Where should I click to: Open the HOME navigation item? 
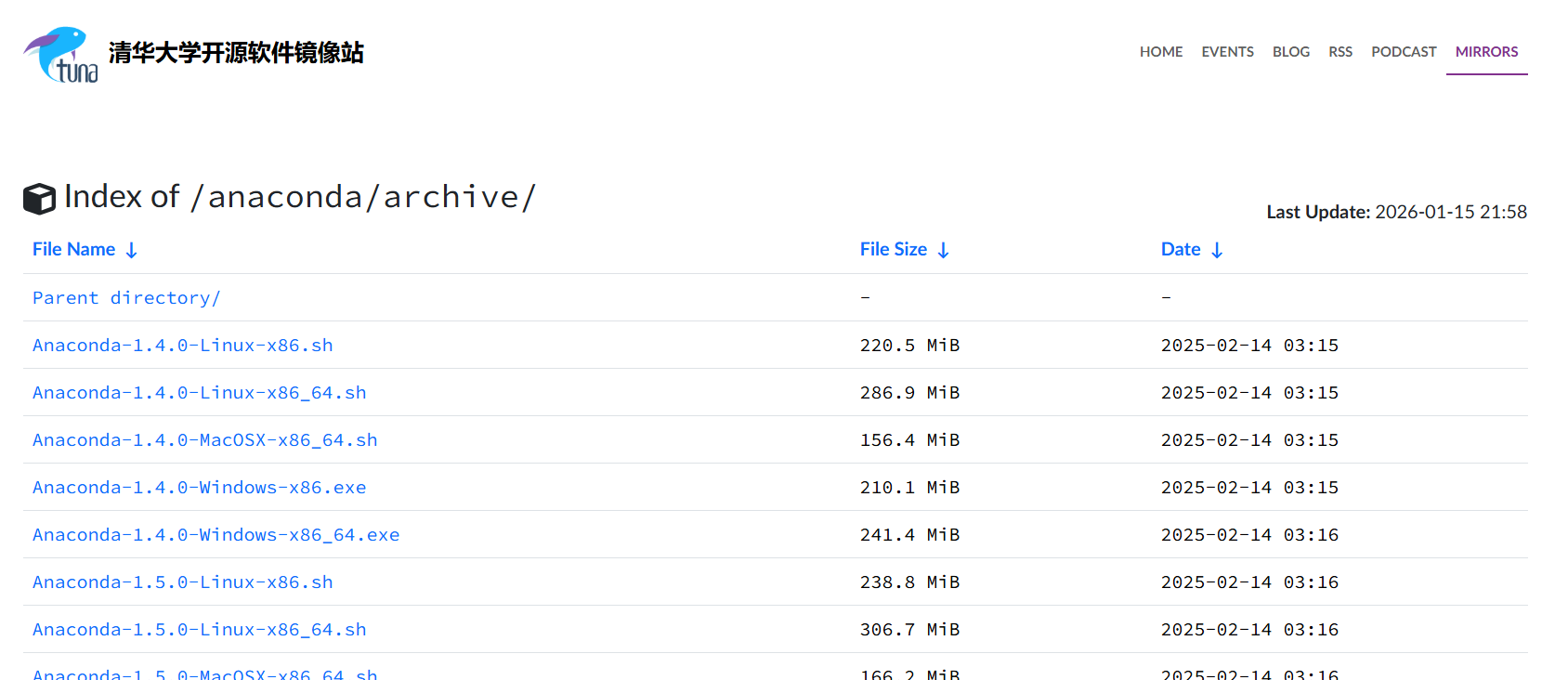click(1161, 52)
